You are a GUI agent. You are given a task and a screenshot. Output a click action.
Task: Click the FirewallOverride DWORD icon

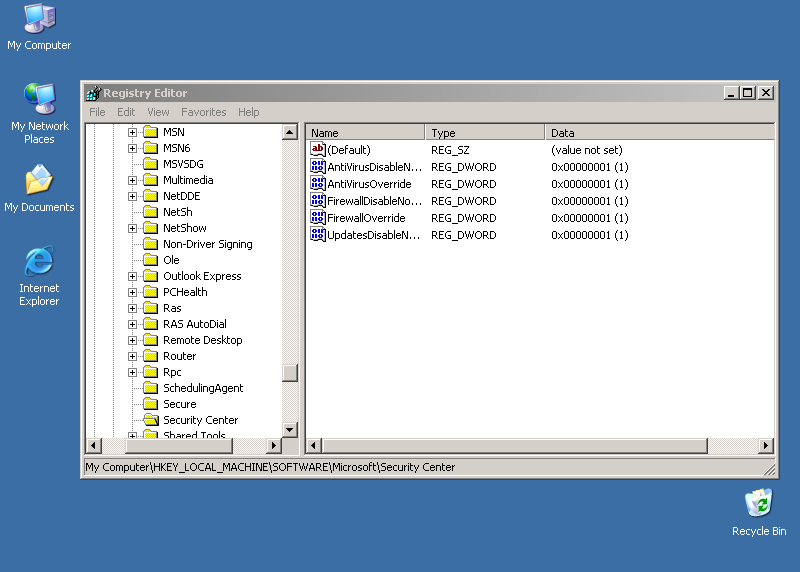point(317,218)
